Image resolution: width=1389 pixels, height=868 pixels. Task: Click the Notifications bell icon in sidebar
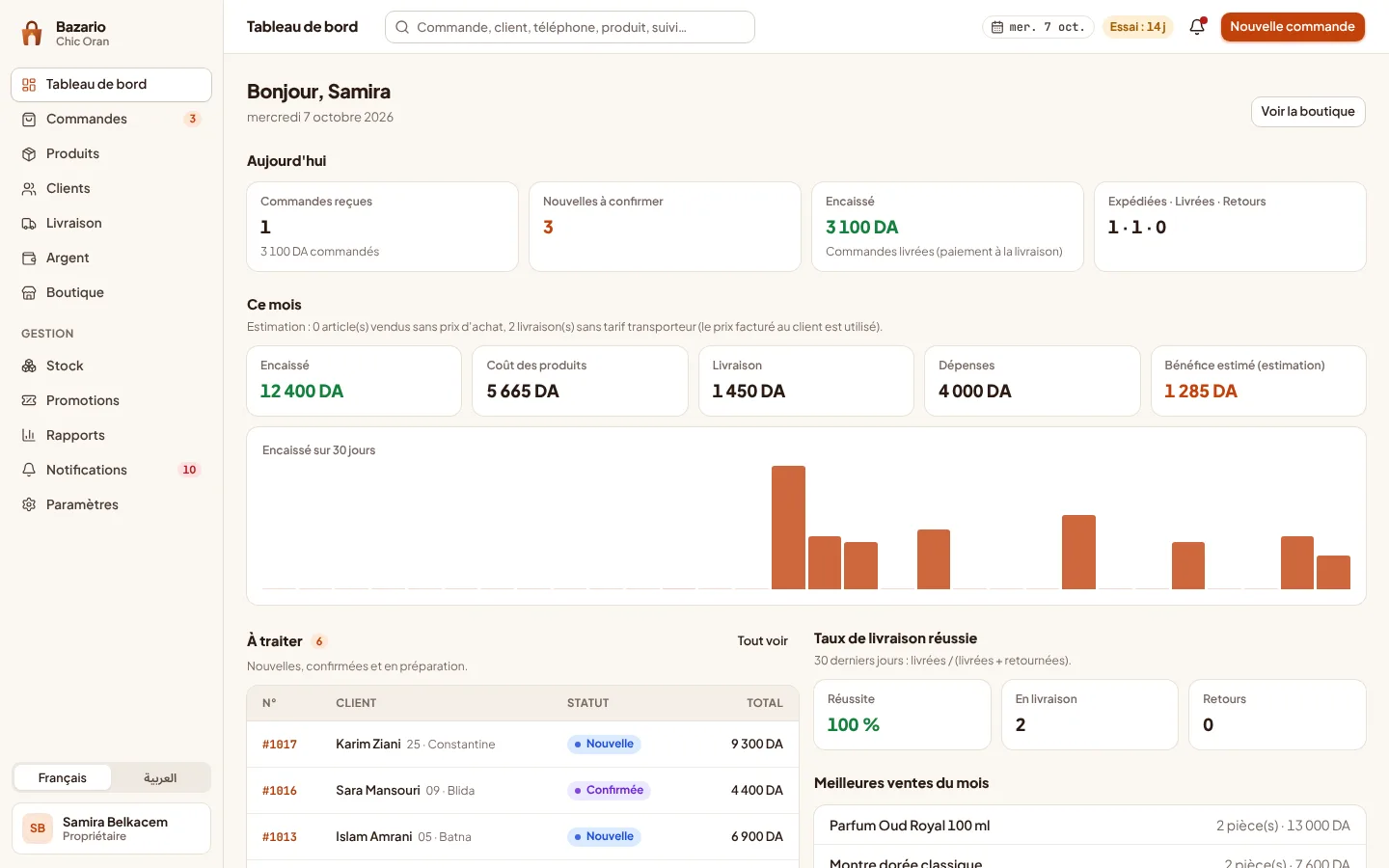[x=29, y=471]
